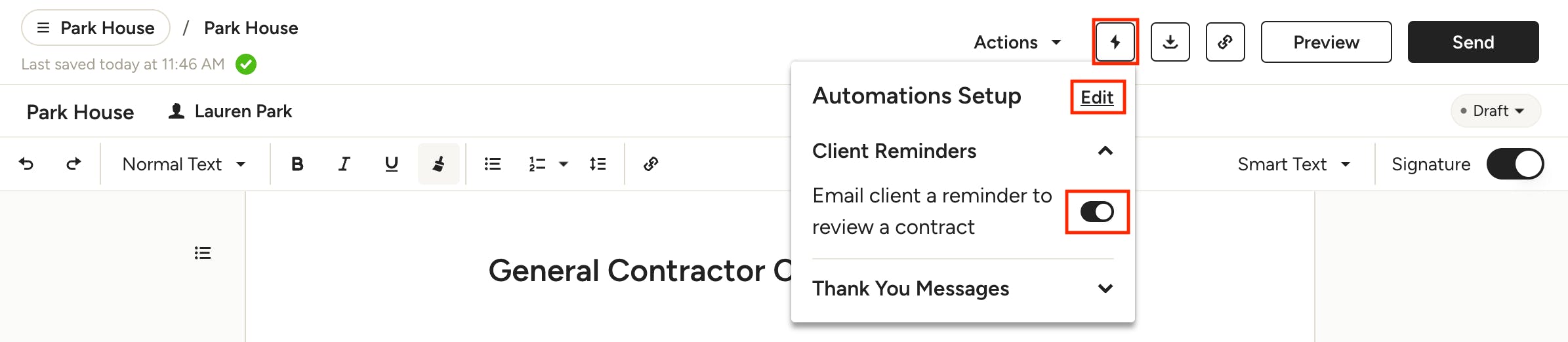This screenshot has width=1568, height=342.
Task: Change the Draft status dropdown
Action: pos(1495,111)
